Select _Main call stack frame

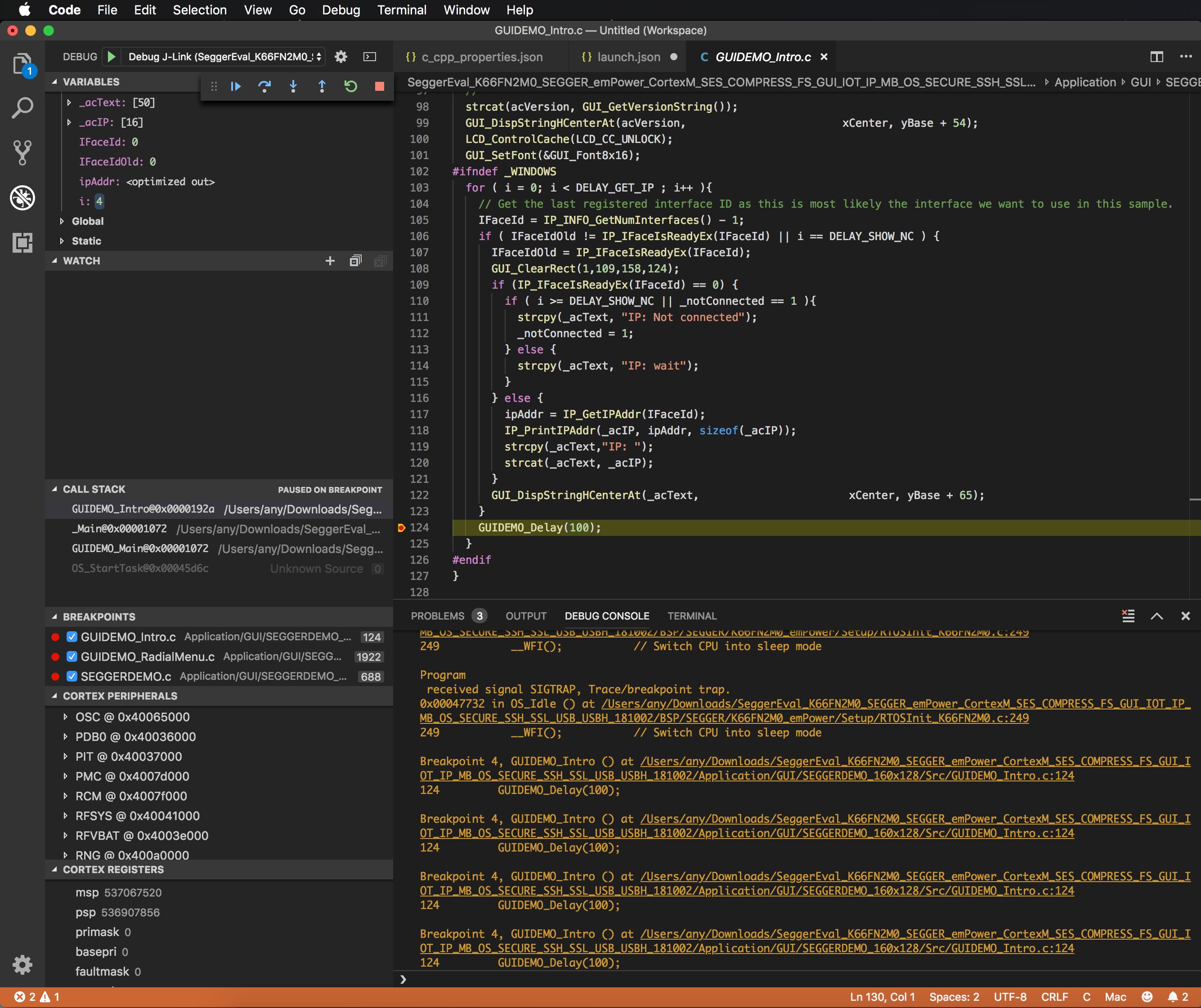coord(219,529)
